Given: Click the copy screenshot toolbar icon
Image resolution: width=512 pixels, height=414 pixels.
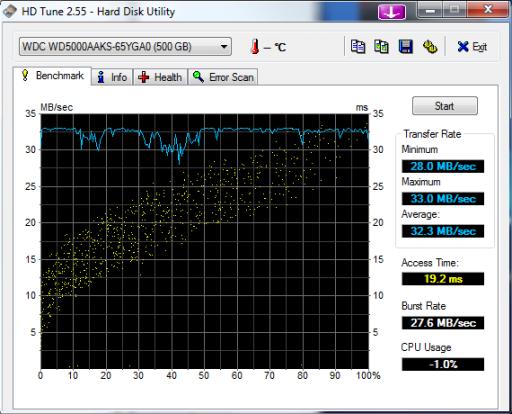Looking at the screenshot, I should coord(381,47).
